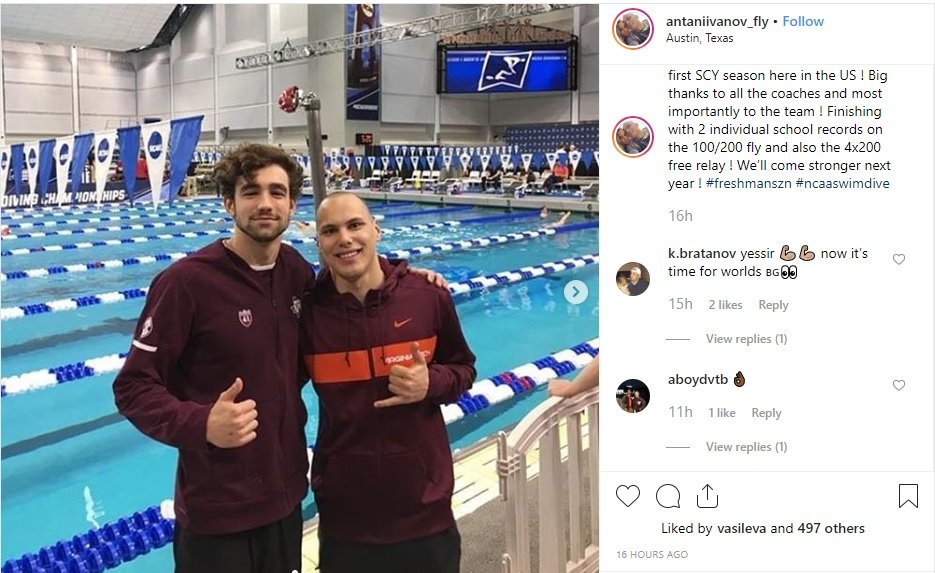The width and height of the screenshot is (935, 573).
Task: Reply to k.bratanov's comment
Action: [773, 305]
